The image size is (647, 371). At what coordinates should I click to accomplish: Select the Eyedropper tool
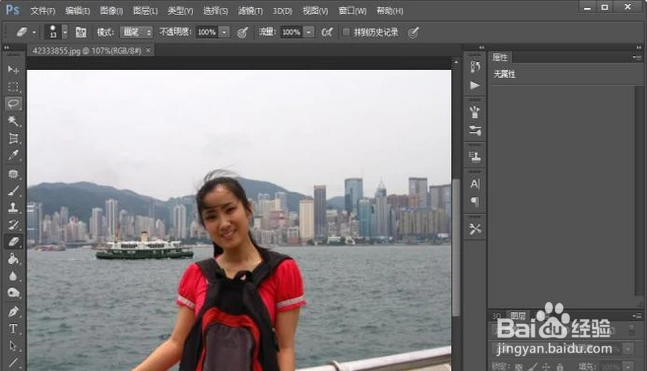click(x=13, y=156)
